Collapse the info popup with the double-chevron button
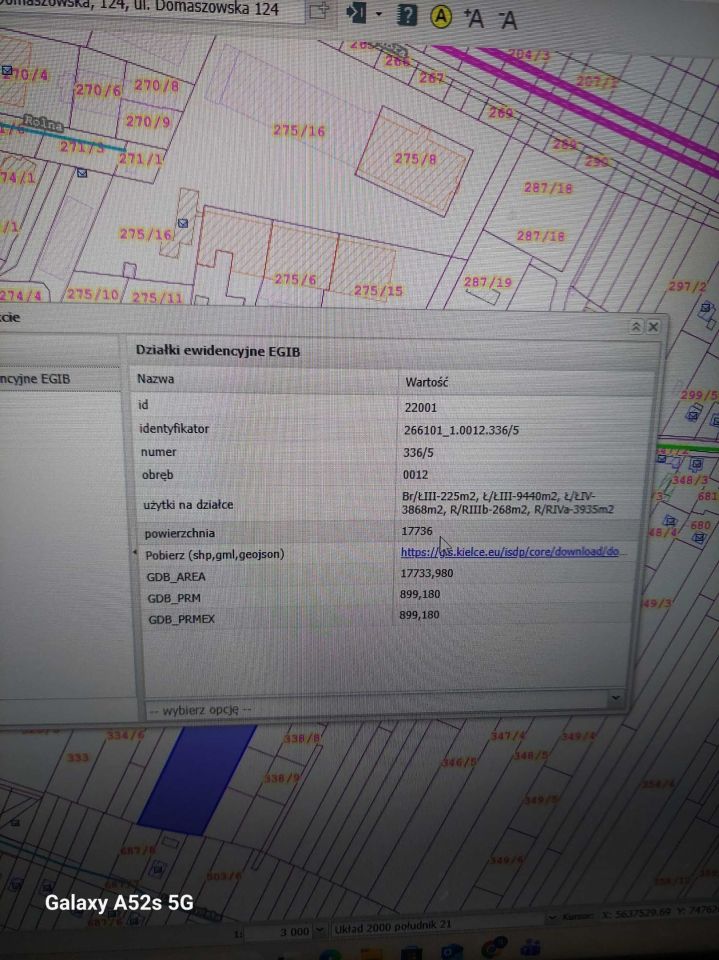 (x=636, y=327)
